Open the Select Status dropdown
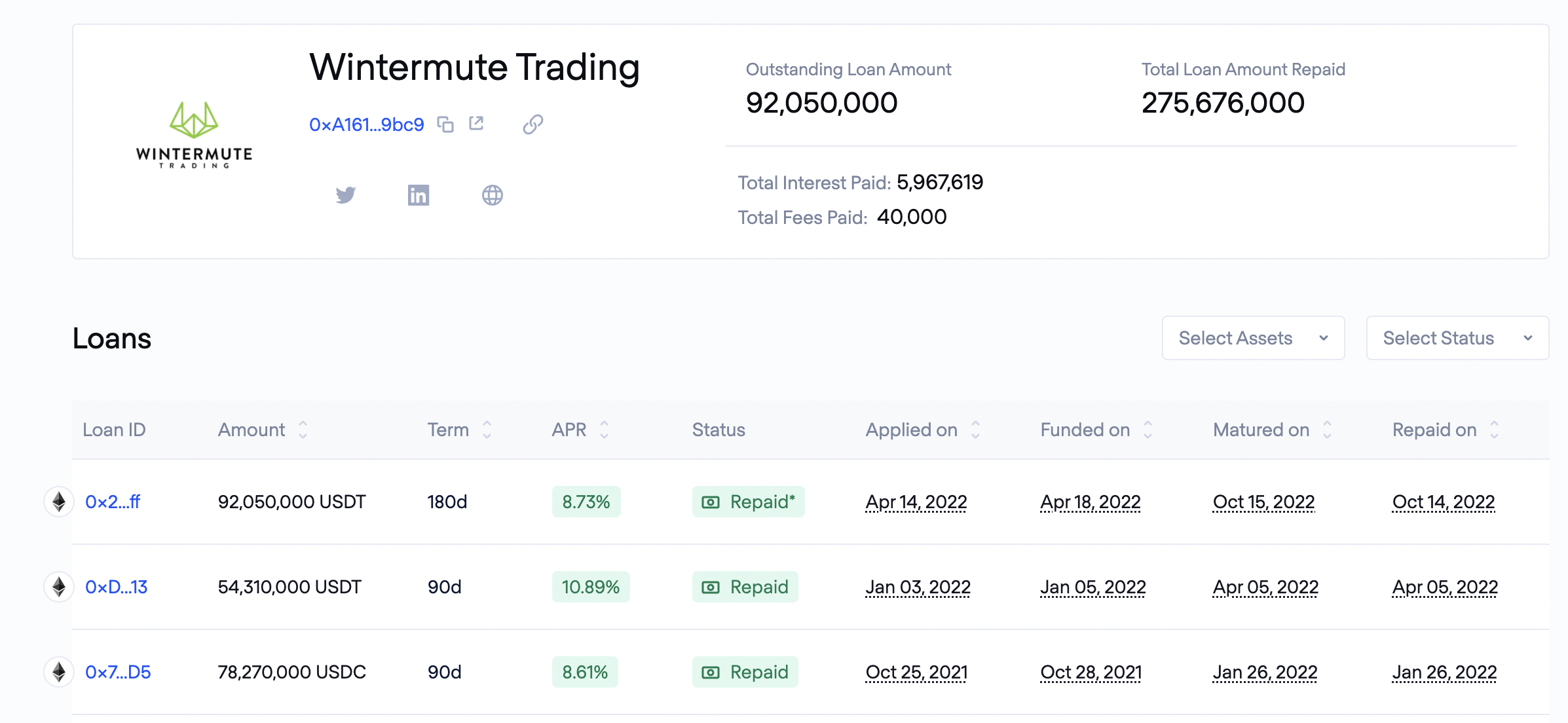The image size is (1568, 723). coord(1457,338)
